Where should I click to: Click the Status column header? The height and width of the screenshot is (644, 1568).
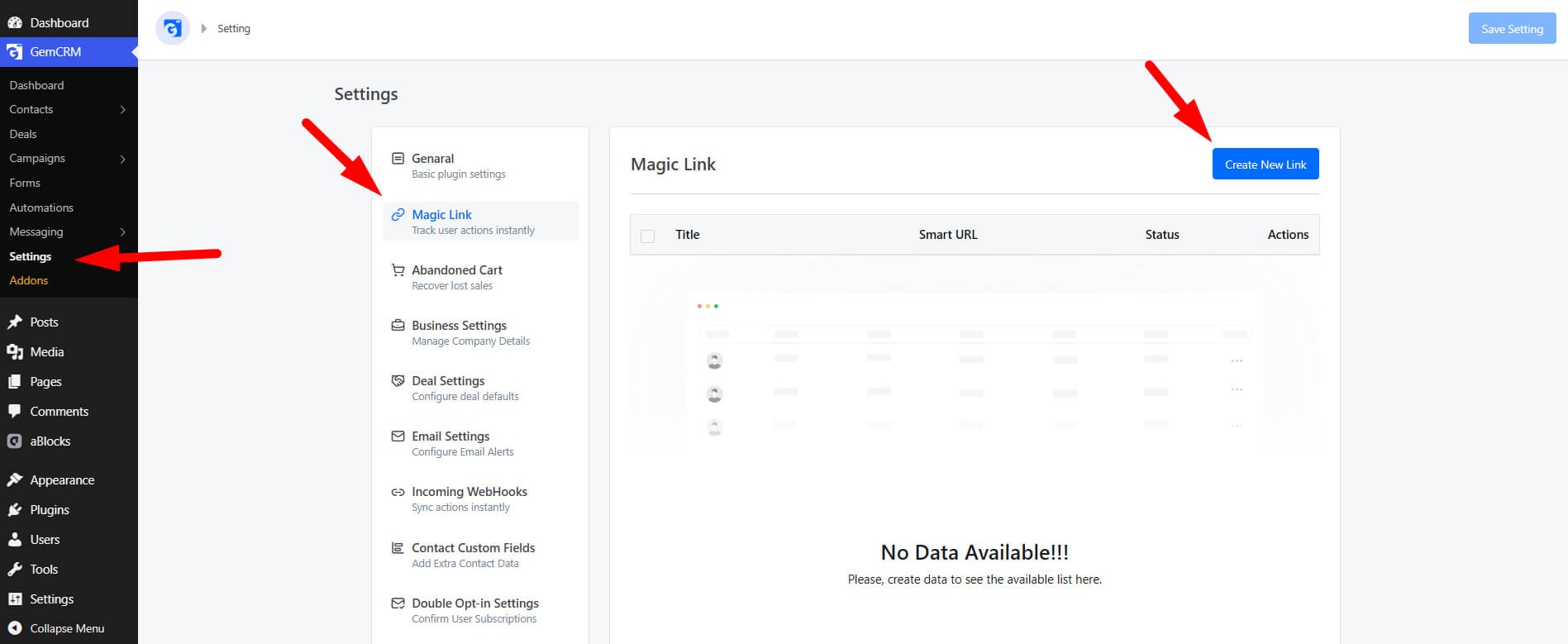pyautogui.click(x=1162, y=235)
